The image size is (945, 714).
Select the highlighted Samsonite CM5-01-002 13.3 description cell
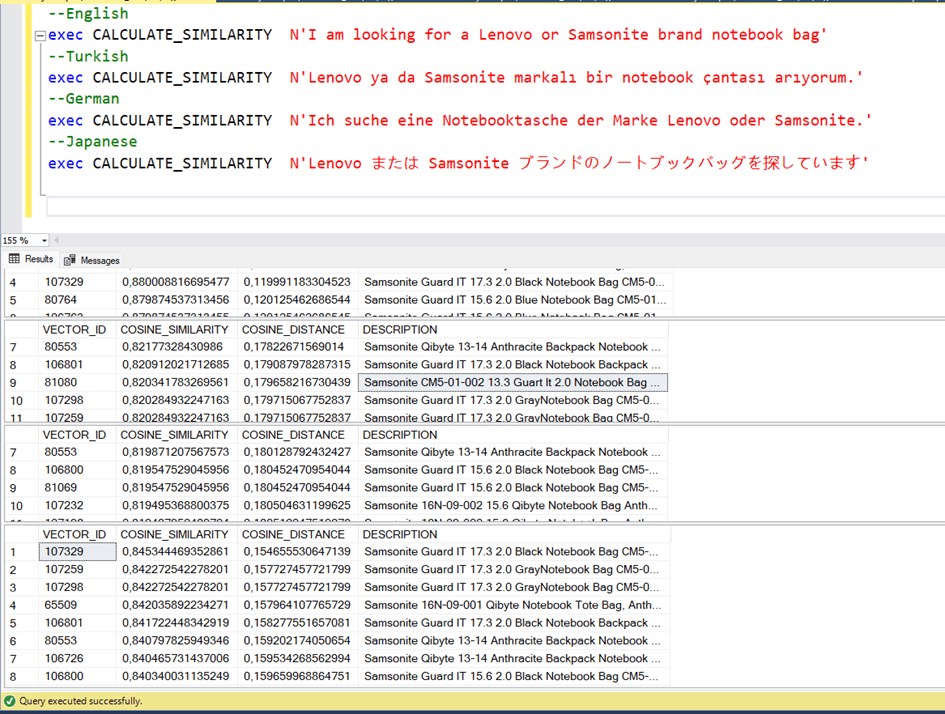click(510, 383)
